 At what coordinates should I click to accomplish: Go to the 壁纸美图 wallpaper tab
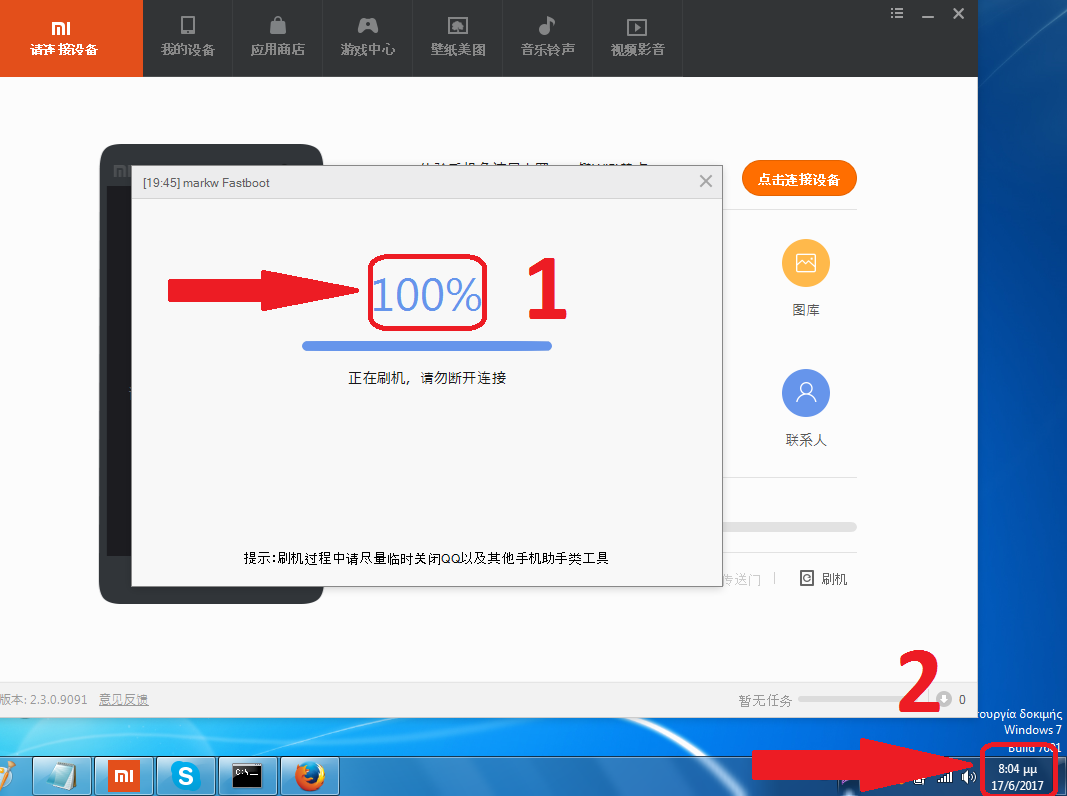click(x=457, y=37)
